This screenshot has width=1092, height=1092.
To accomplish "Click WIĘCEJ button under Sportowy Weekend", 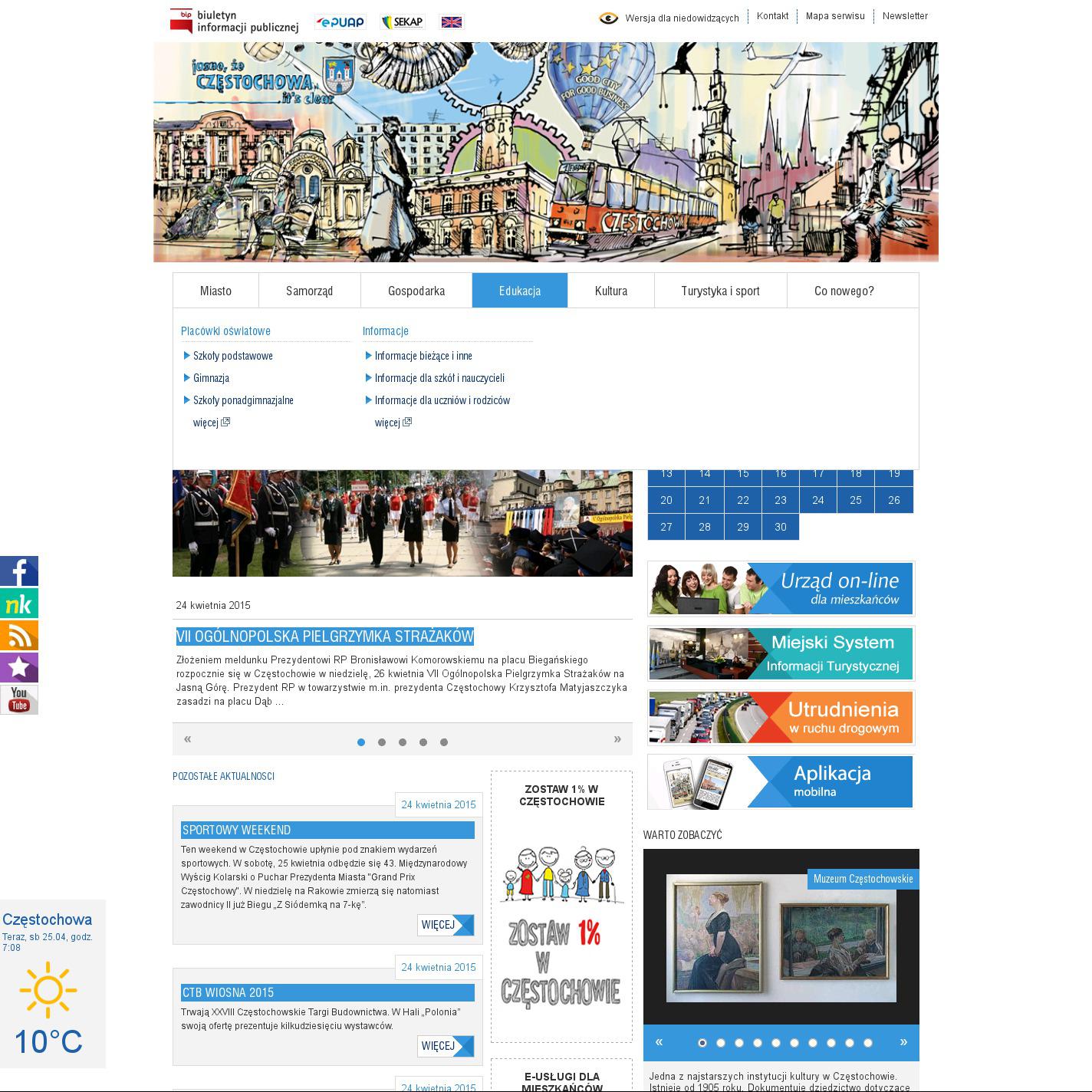I will [x=446, y=925].
